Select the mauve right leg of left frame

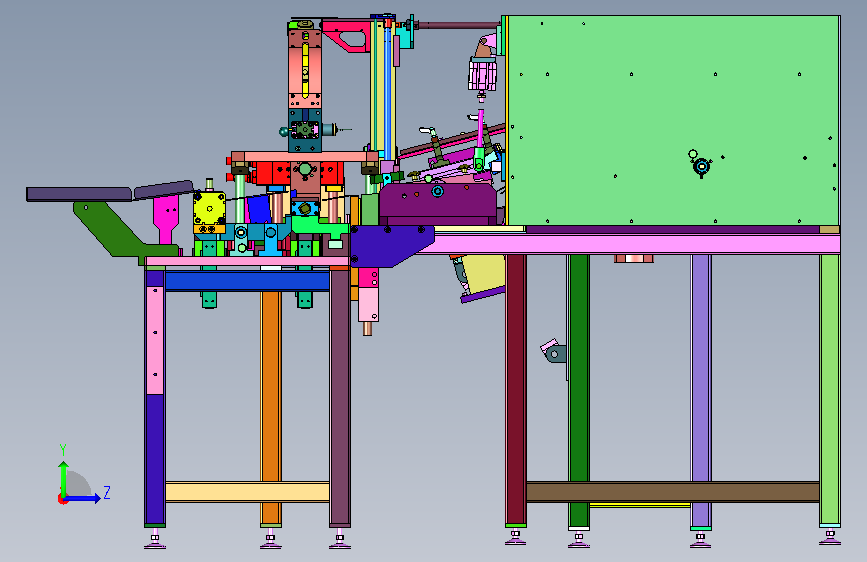coord(340,397)
